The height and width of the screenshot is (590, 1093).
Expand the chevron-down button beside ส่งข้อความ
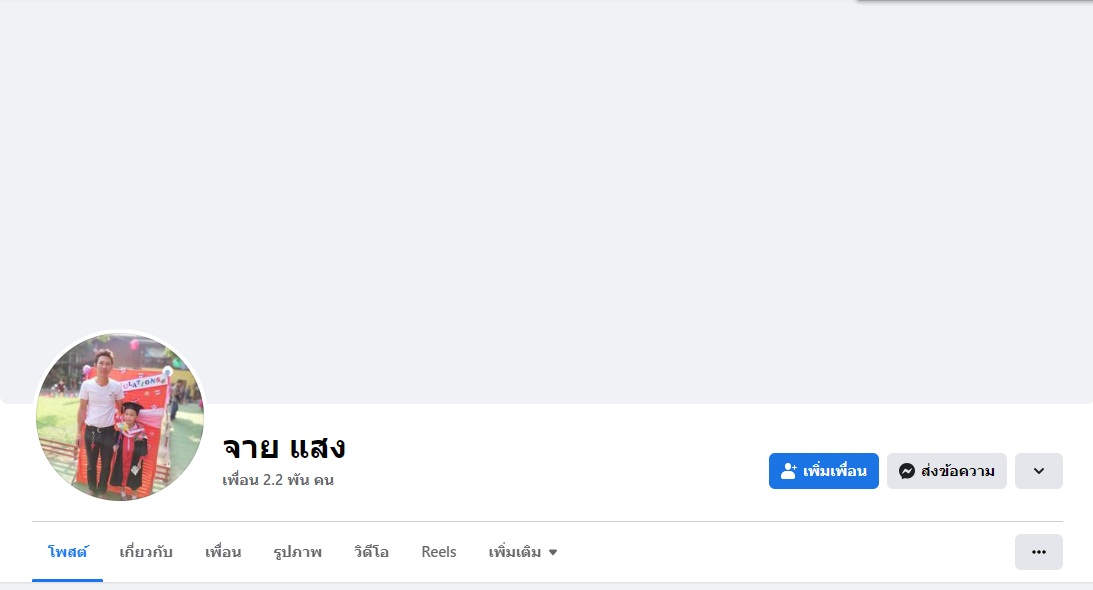tap(1038, 471)
